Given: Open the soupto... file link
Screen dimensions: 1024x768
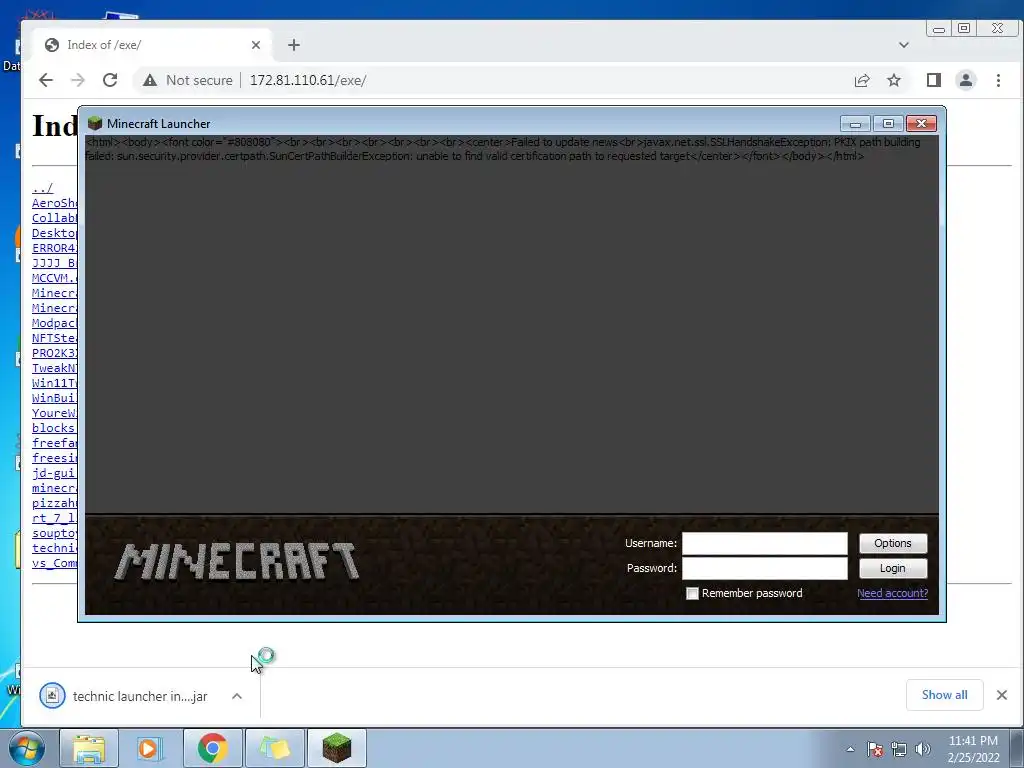Looking at the screenshot, I should [54, 534].
